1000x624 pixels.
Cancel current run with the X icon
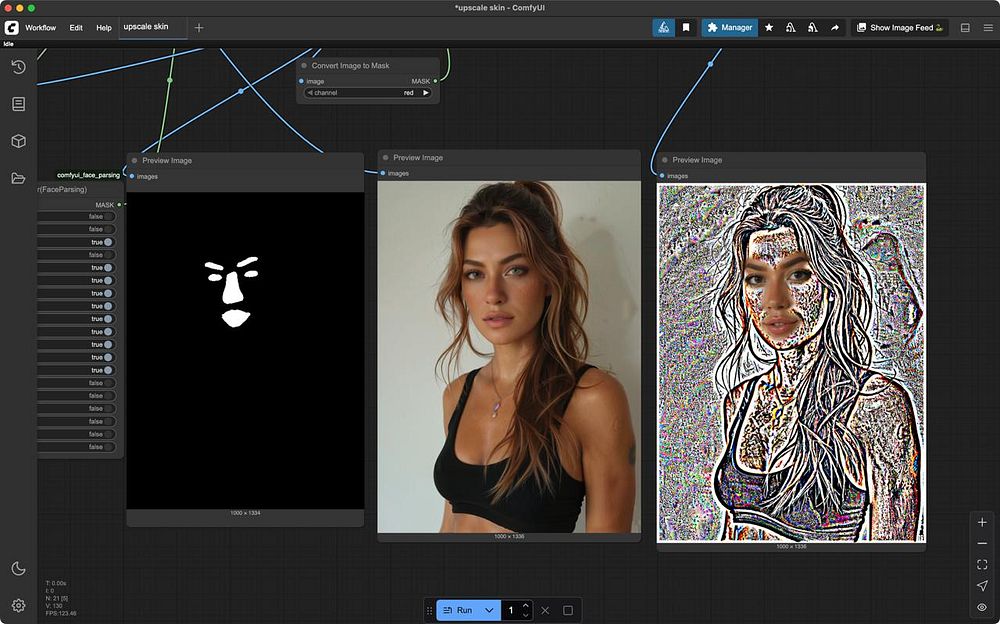pos(545,610)
